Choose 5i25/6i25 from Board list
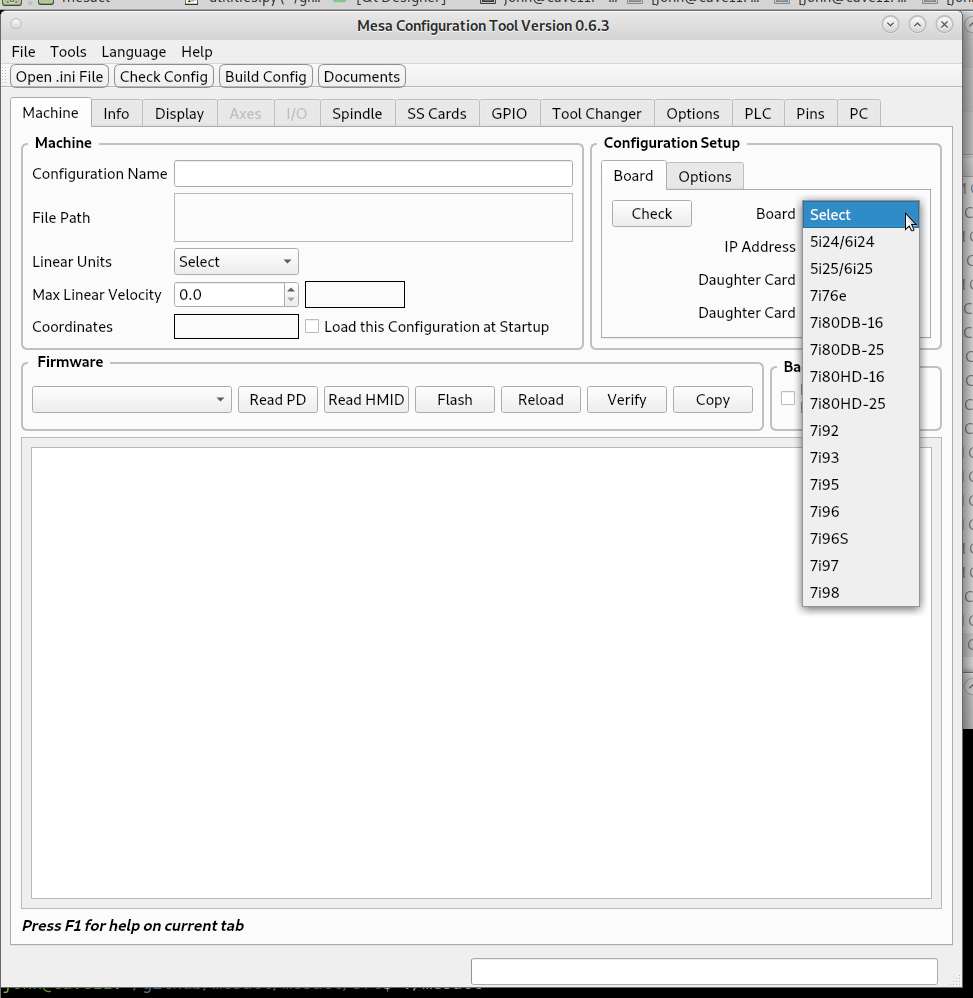 [860, 269]
